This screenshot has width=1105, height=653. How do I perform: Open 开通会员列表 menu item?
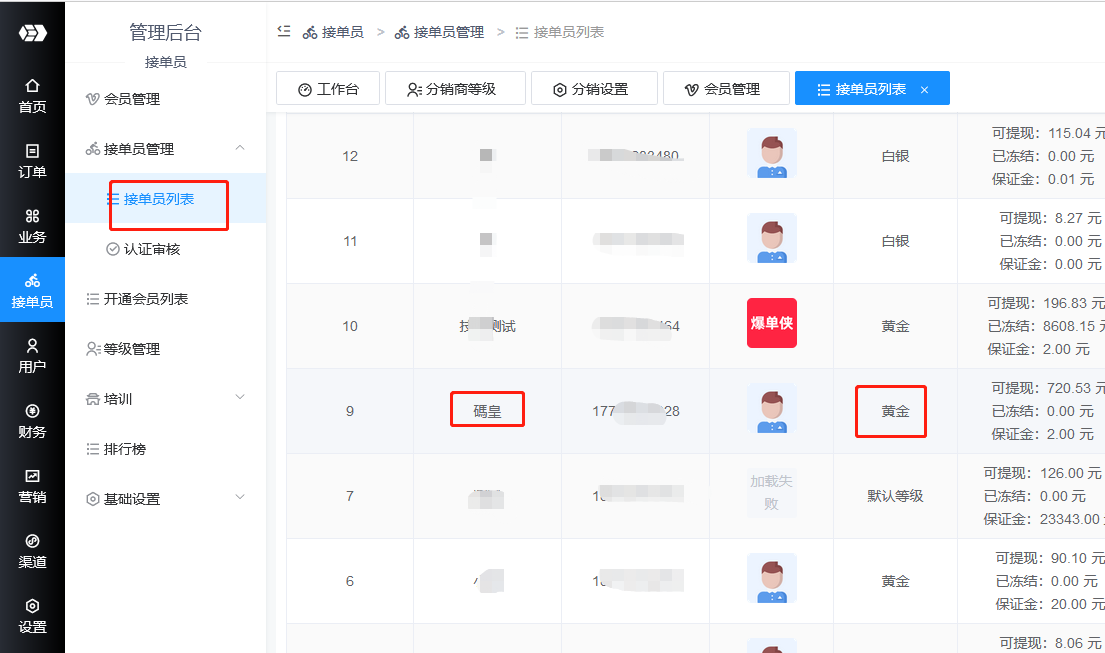coord(145,299)
